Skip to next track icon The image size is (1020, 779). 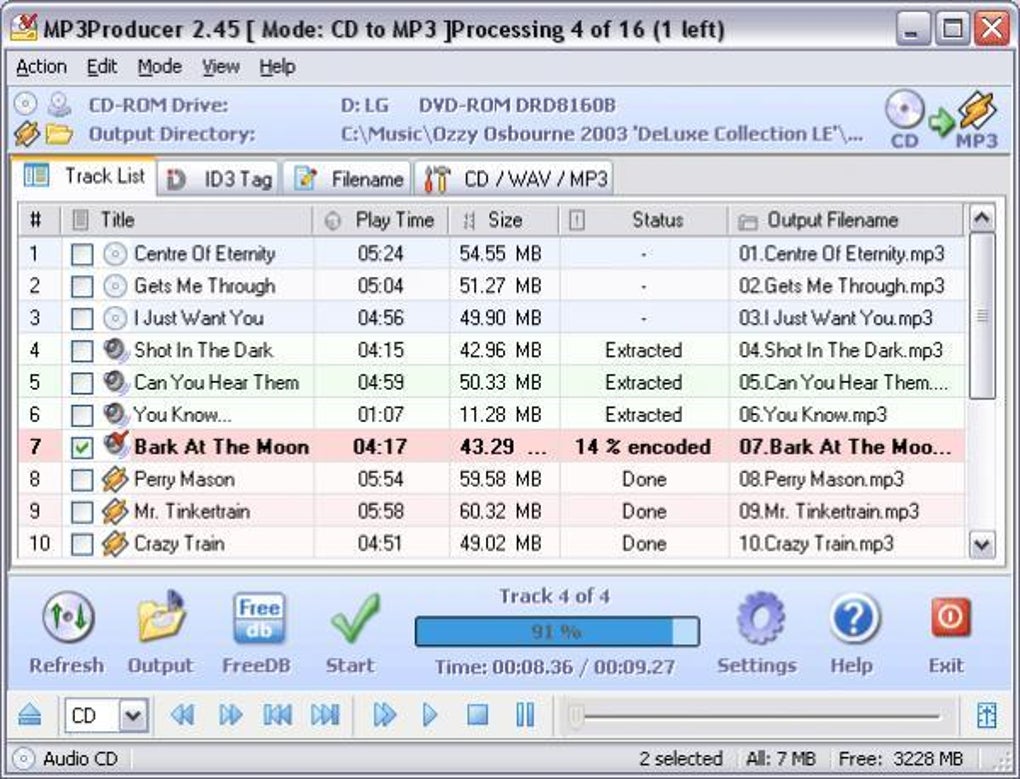coord(325,715)
